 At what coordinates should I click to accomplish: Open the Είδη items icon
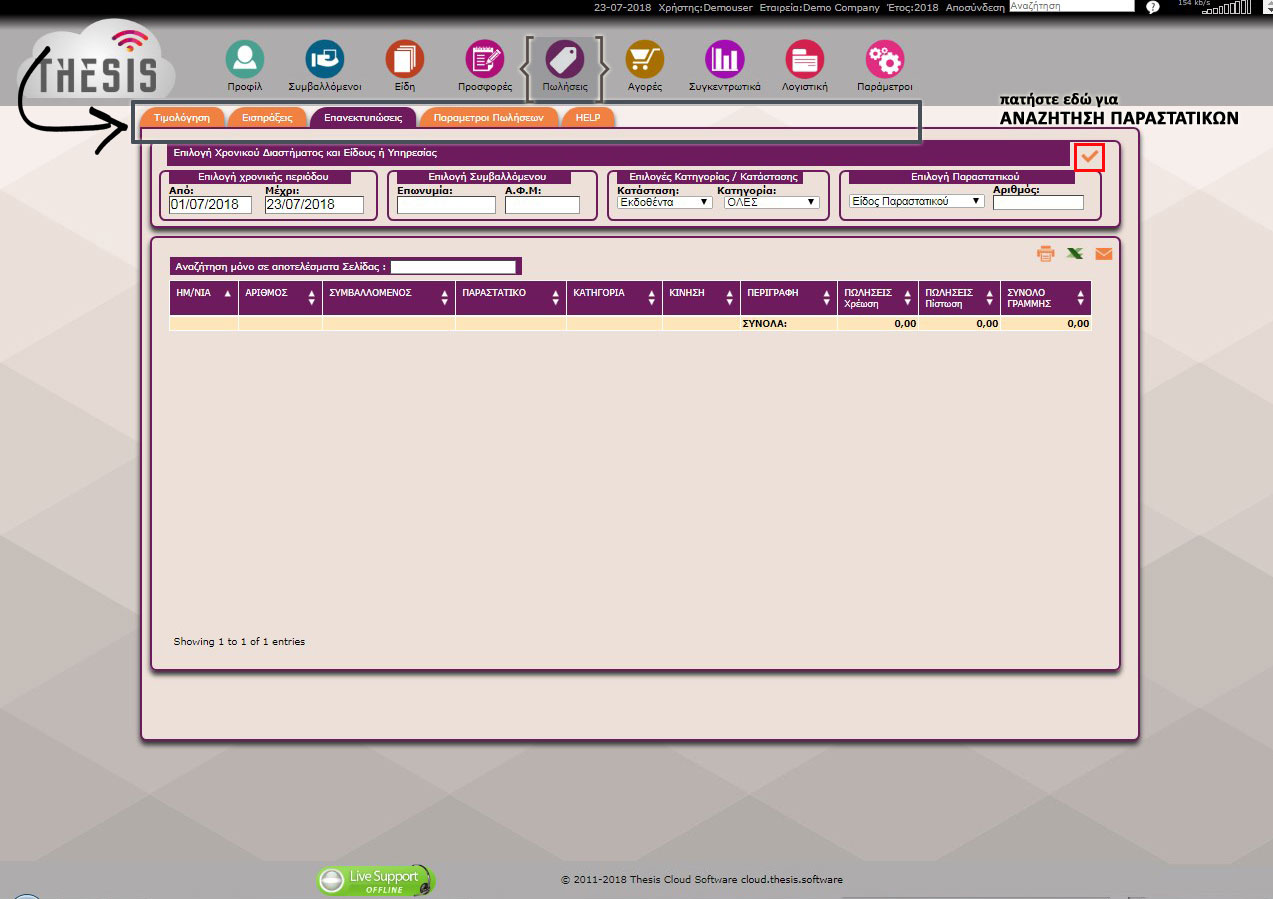click(405, 60)
